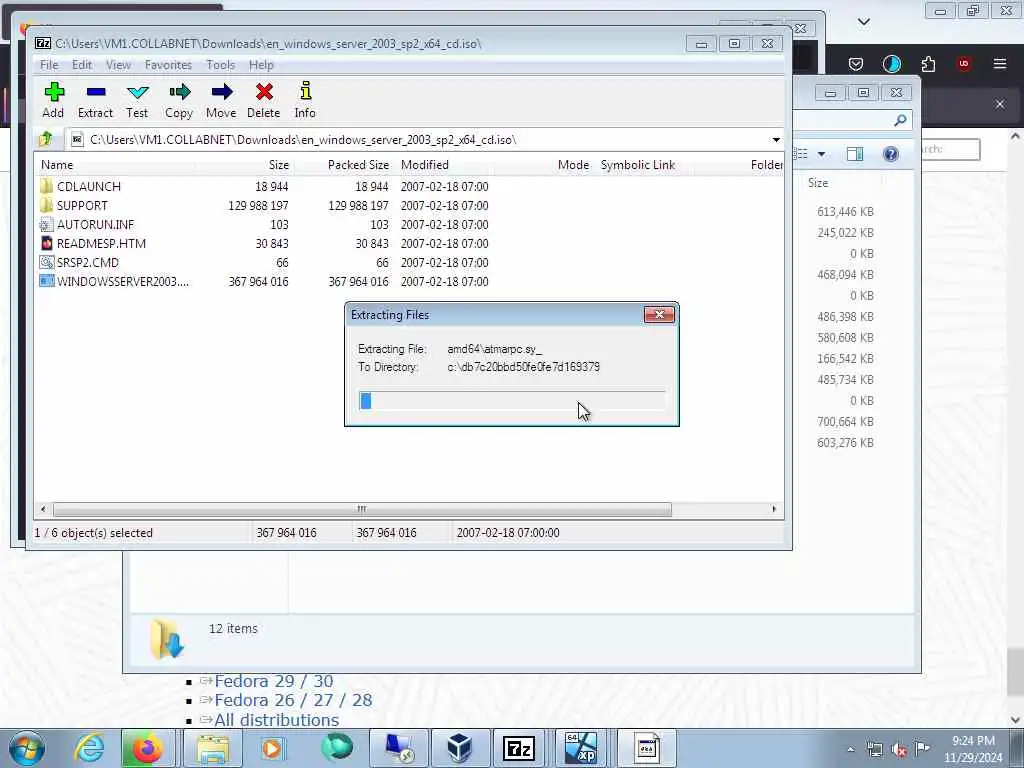Click the 613,446 KB size entry

[845, 212]
